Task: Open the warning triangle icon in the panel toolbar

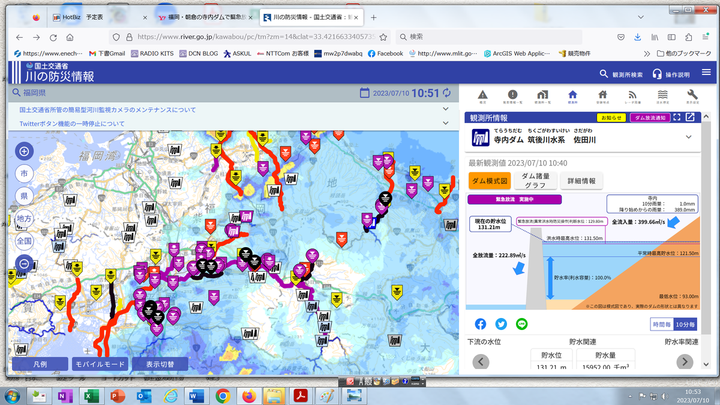Action: coord(482,97)
